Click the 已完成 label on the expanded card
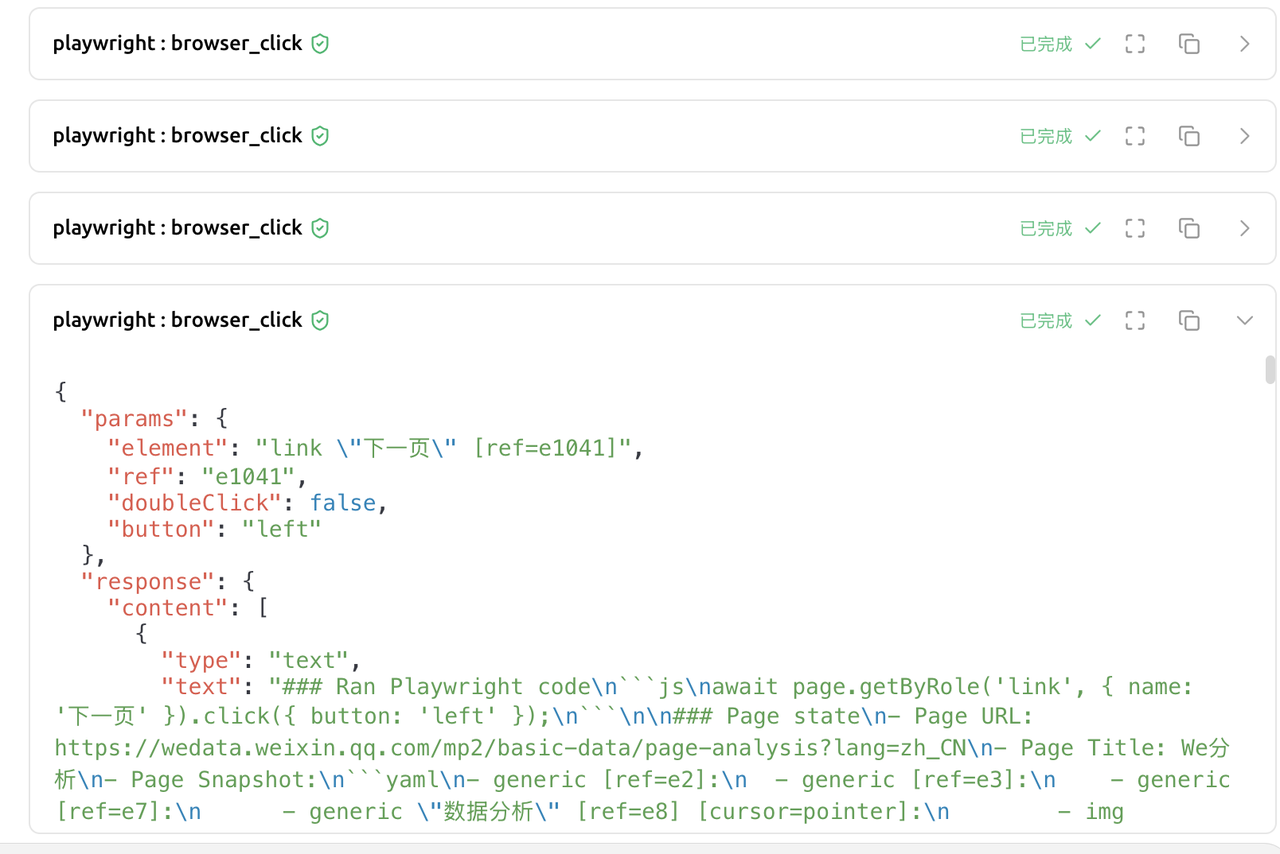 (1045, 320)
